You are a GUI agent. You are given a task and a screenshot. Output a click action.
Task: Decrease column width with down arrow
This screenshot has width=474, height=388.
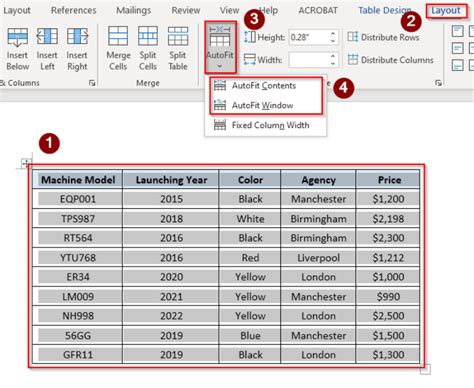(333, 63)
